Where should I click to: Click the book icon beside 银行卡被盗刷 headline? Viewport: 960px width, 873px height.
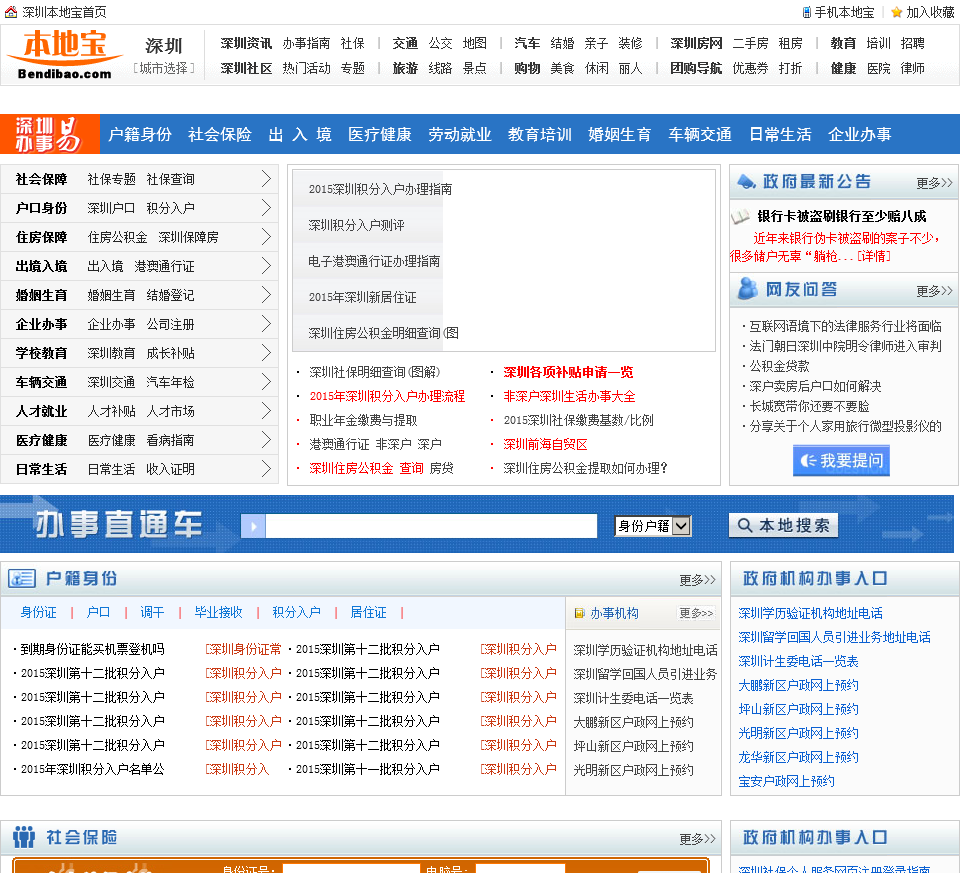pos(740,217)
